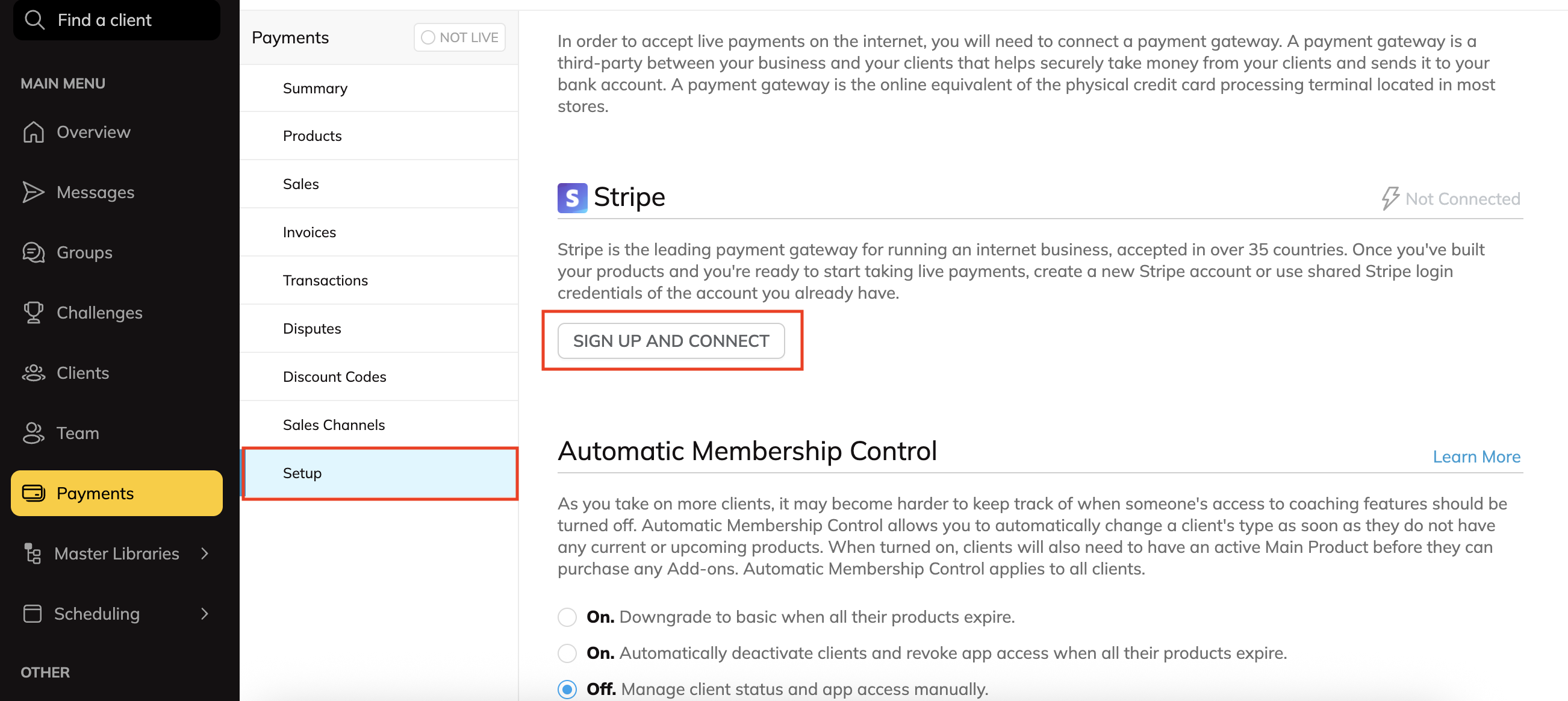
Task: Select the Challenges trophy icon
Action: click(34, 313)
